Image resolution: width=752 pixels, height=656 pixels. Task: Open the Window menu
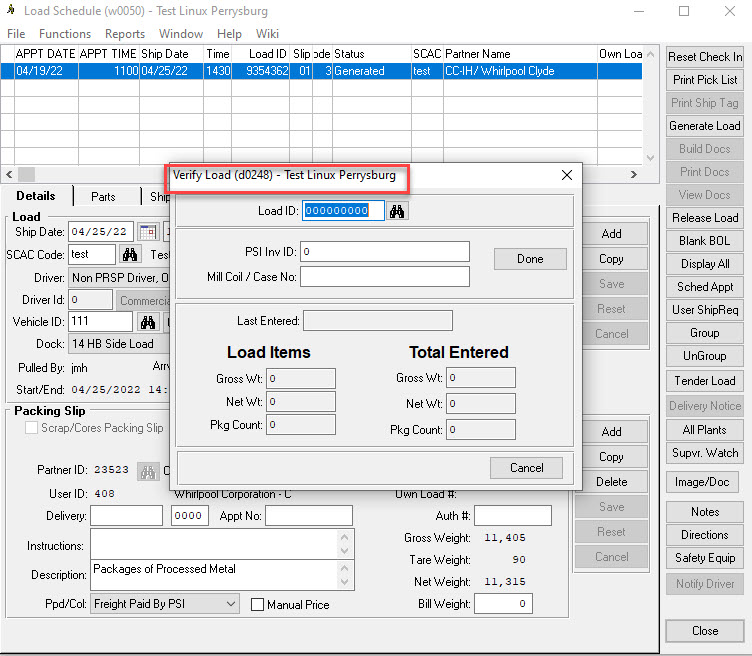(181, 34)
